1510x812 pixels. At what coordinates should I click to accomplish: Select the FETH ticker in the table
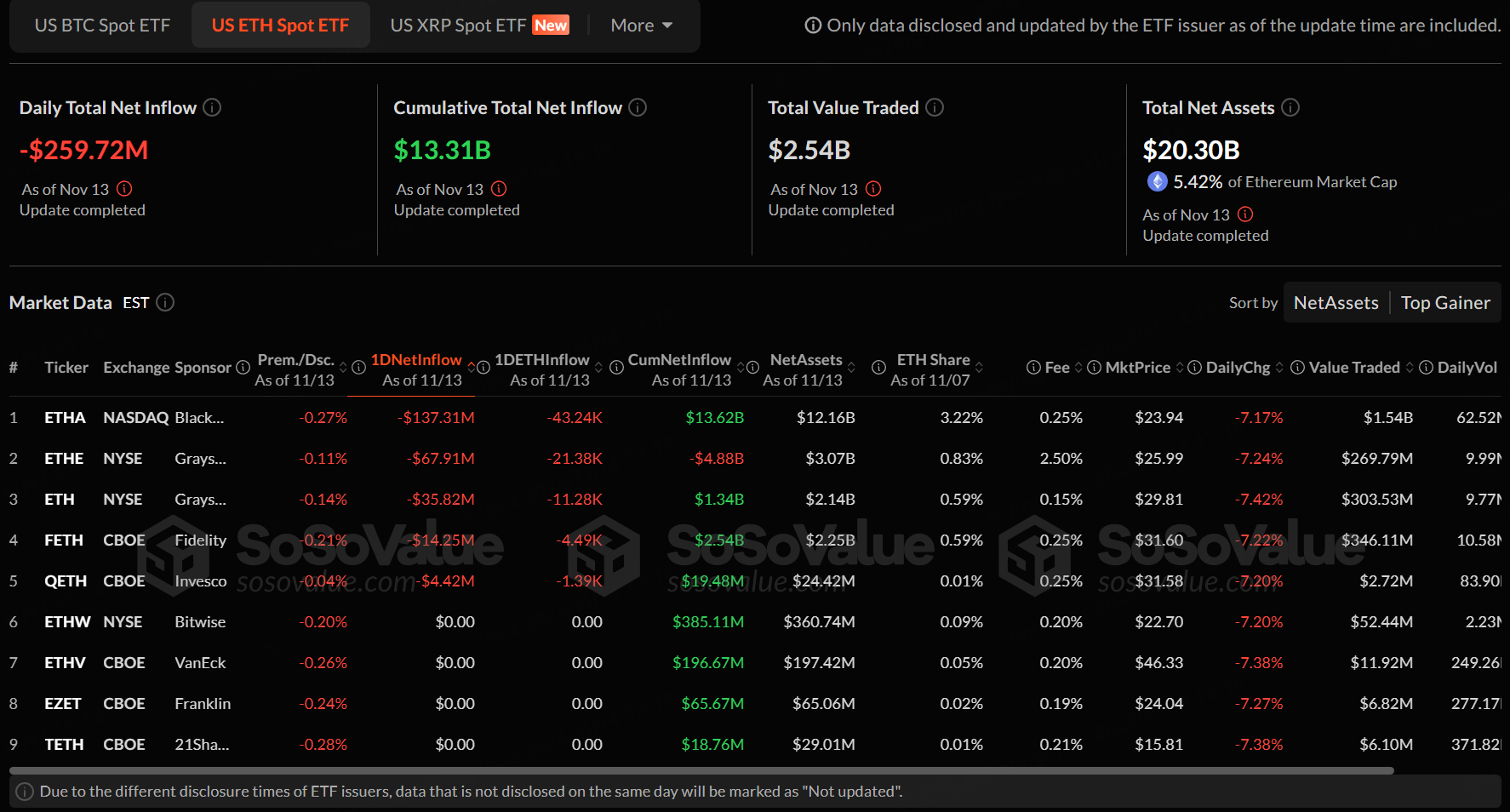pyautogui.click(x=64, y=540)
